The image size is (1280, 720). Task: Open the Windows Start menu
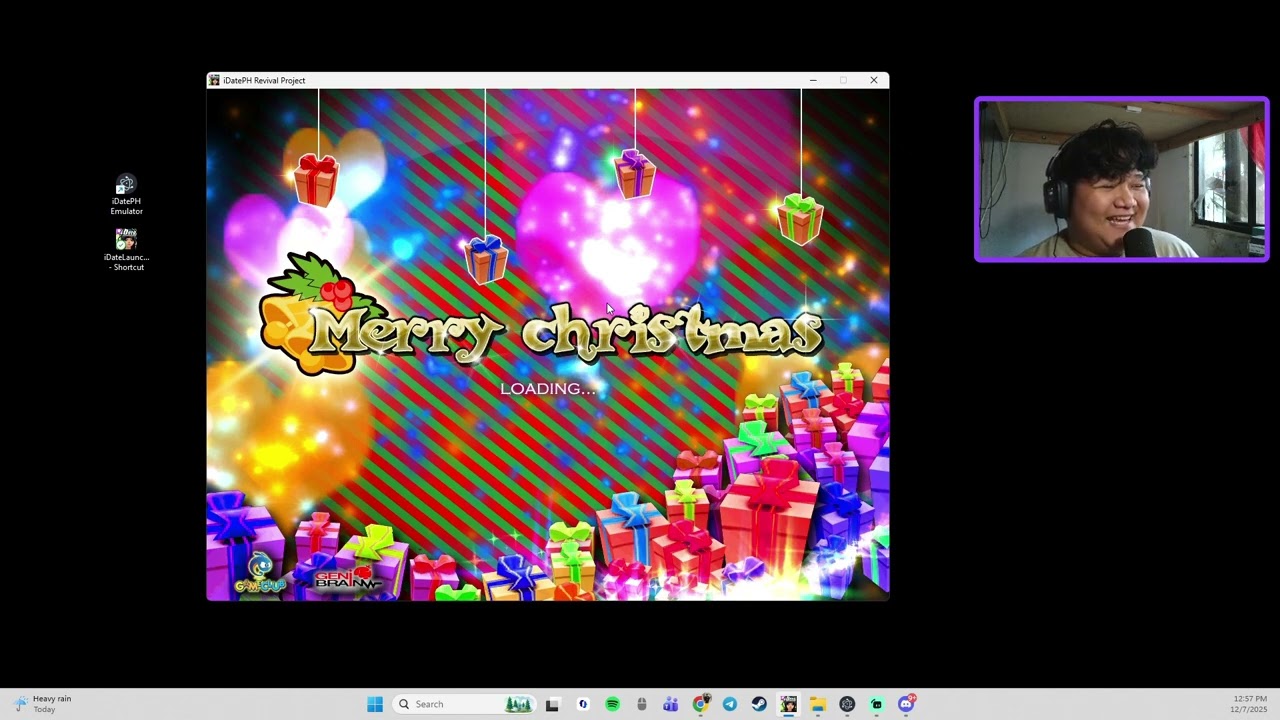[375, 704]
